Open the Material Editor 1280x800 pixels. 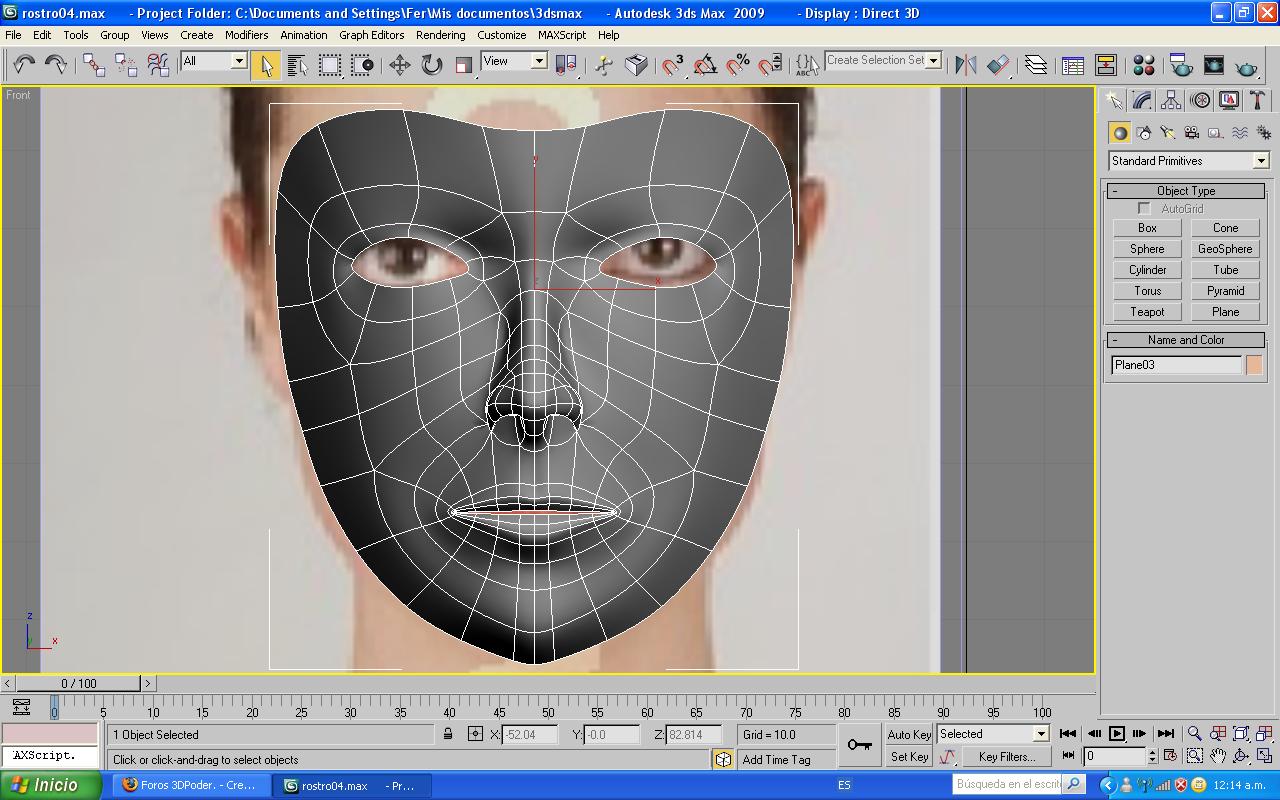tap(1144, 65)
